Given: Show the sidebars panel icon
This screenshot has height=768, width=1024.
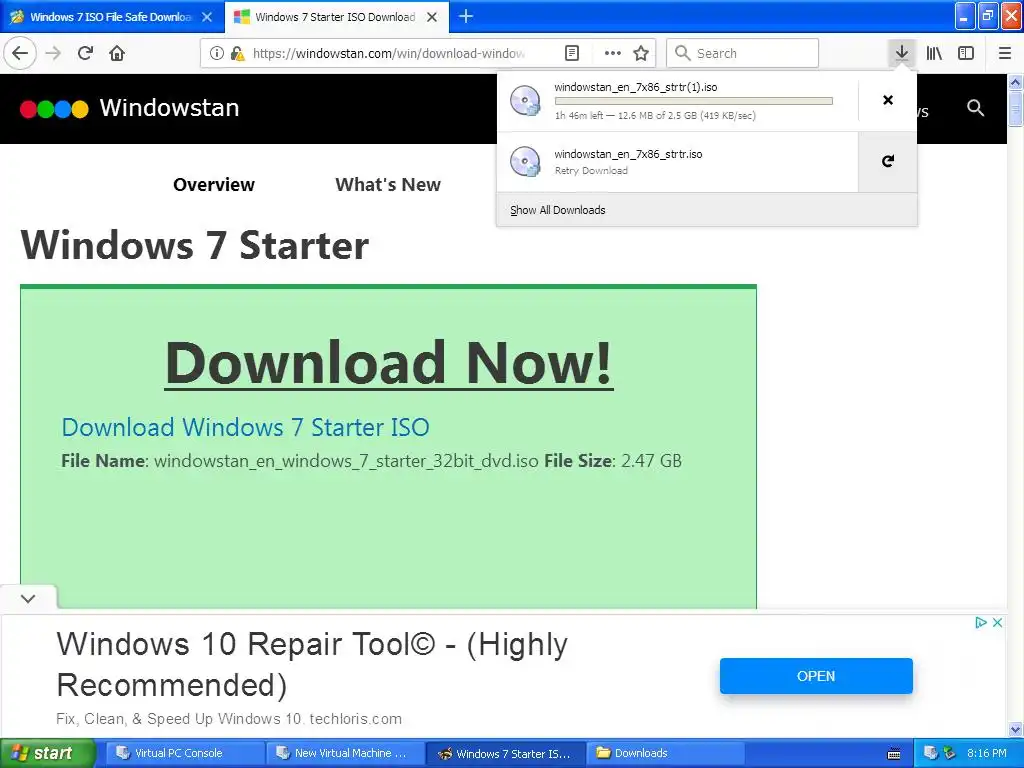Looking at the screenshot, I should pyautogui.click(x=966, y=53).
